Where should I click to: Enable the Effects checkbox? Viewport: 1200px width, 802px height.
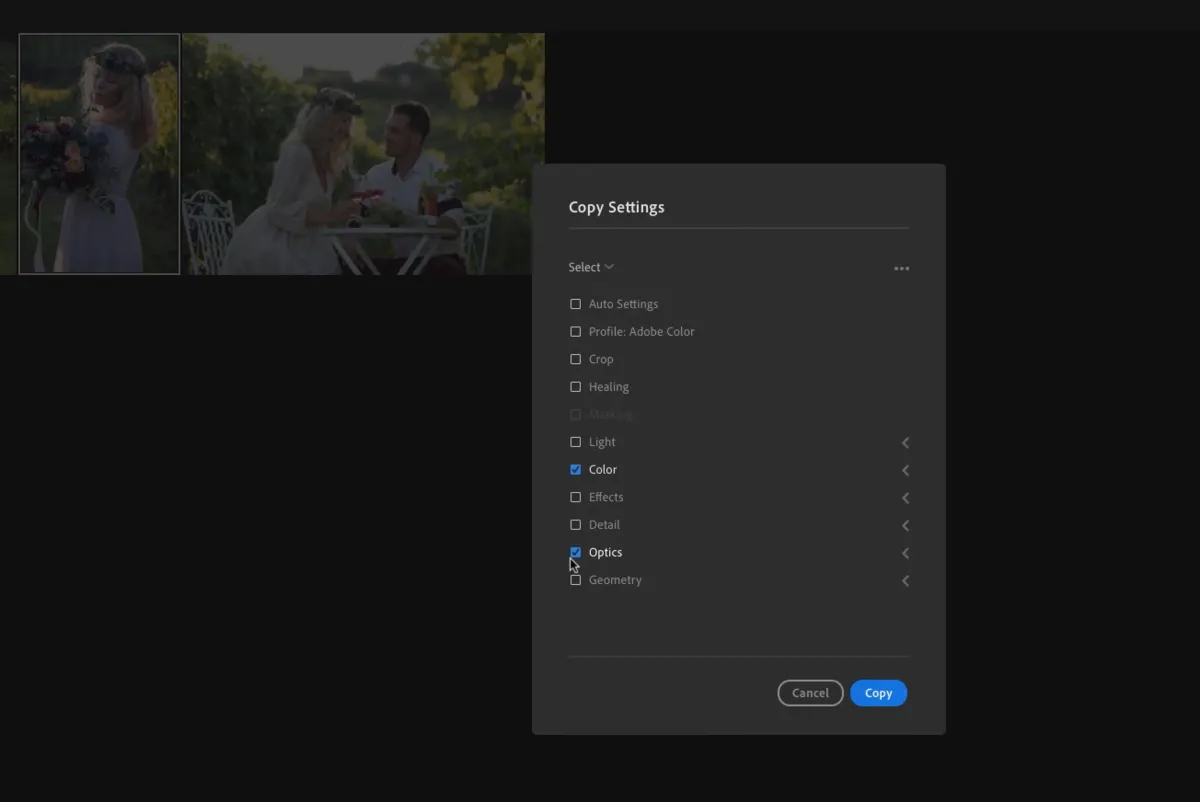575,496
